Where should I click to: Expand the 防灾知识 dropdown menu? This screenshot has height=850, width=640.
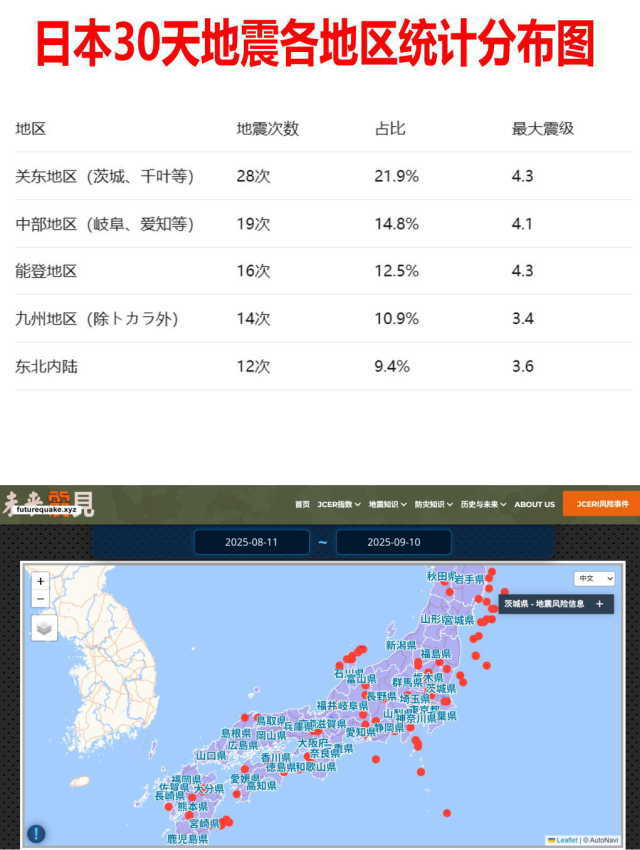[434, 504]
